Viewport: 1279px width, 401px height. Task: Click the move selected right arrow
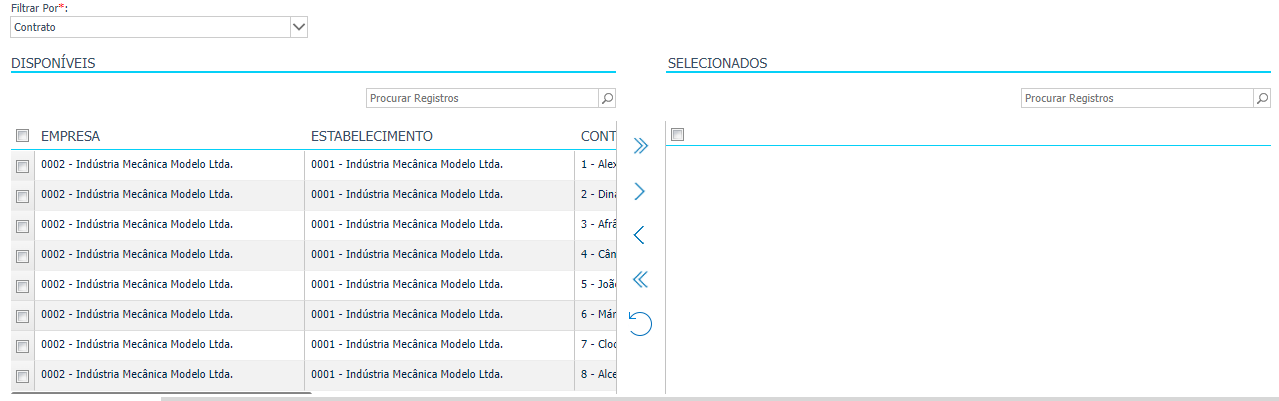641,191
